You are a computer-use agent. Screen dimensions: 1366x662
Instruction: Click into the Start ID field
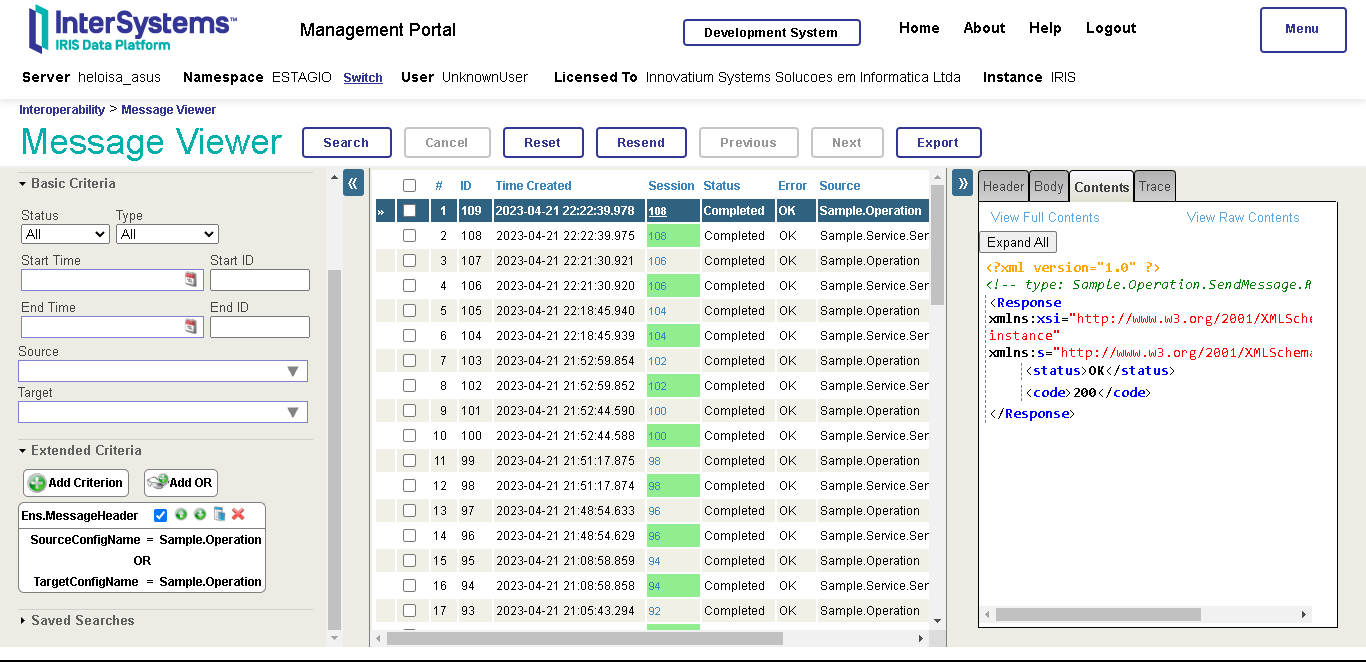[x=259, y=280]
